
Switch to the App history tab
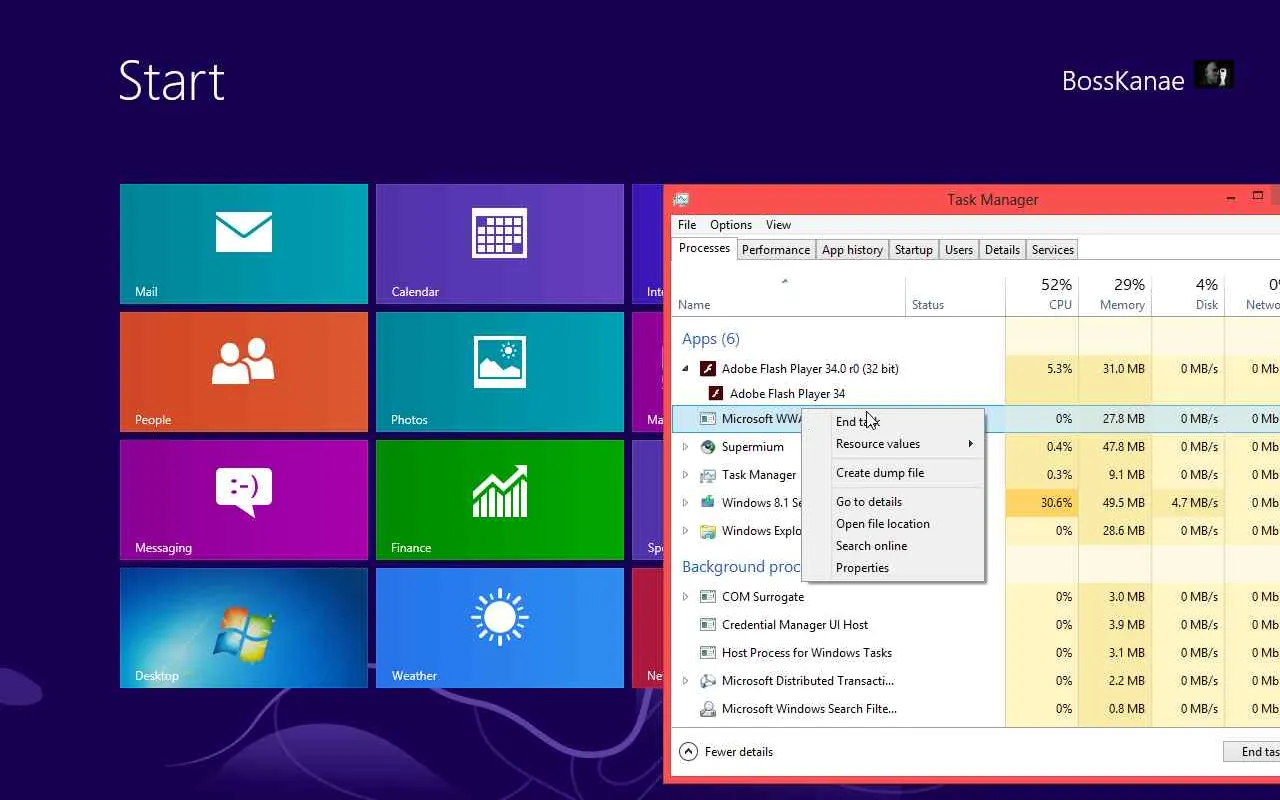[852, 250]
